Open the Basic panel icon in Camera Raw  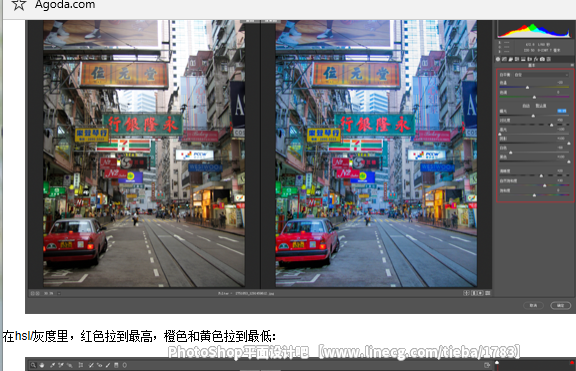tap(498, 59)
